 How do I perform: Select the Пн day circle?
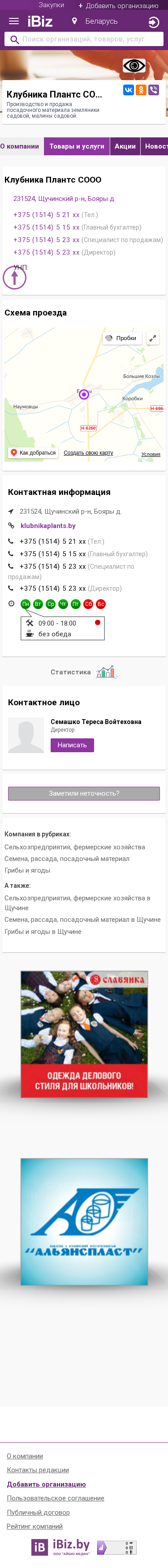(x=26, y=604)
